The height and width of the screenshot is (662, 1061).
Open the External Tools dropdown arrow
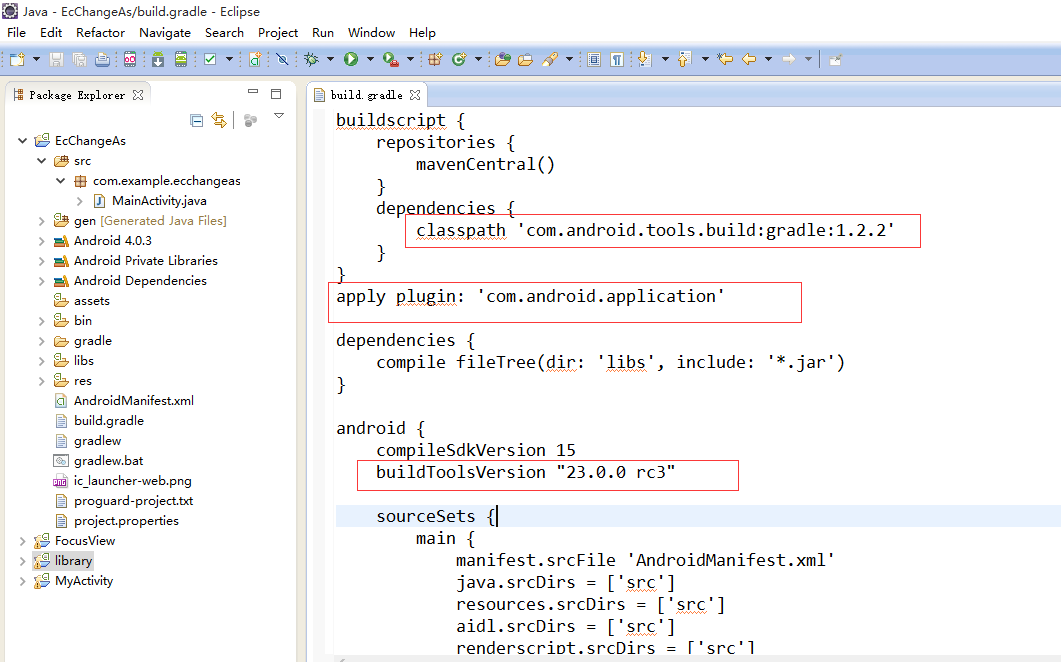(x=410, y=60)
